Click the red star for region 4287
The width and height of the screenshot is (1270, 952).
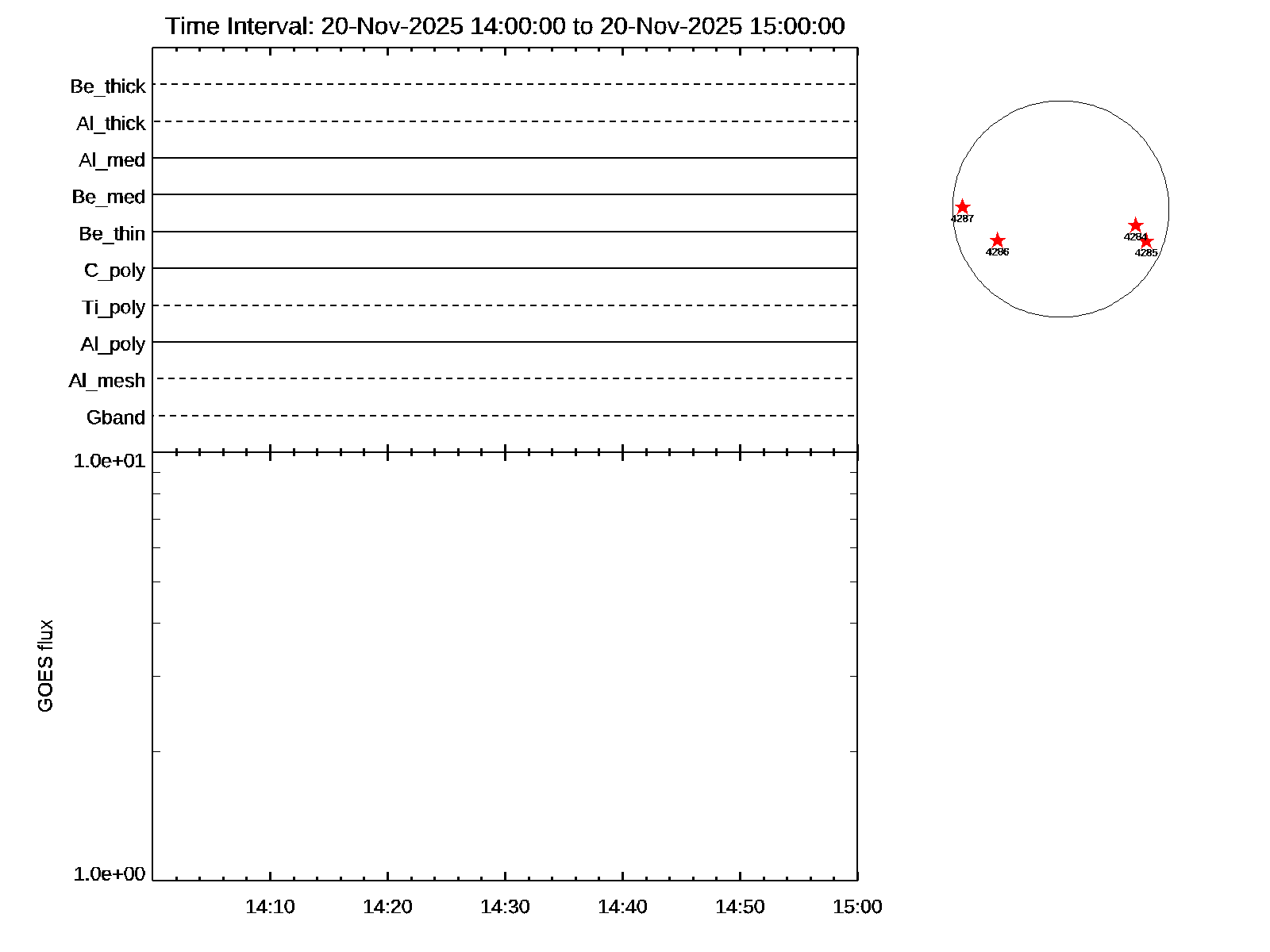tap(962, 207)
